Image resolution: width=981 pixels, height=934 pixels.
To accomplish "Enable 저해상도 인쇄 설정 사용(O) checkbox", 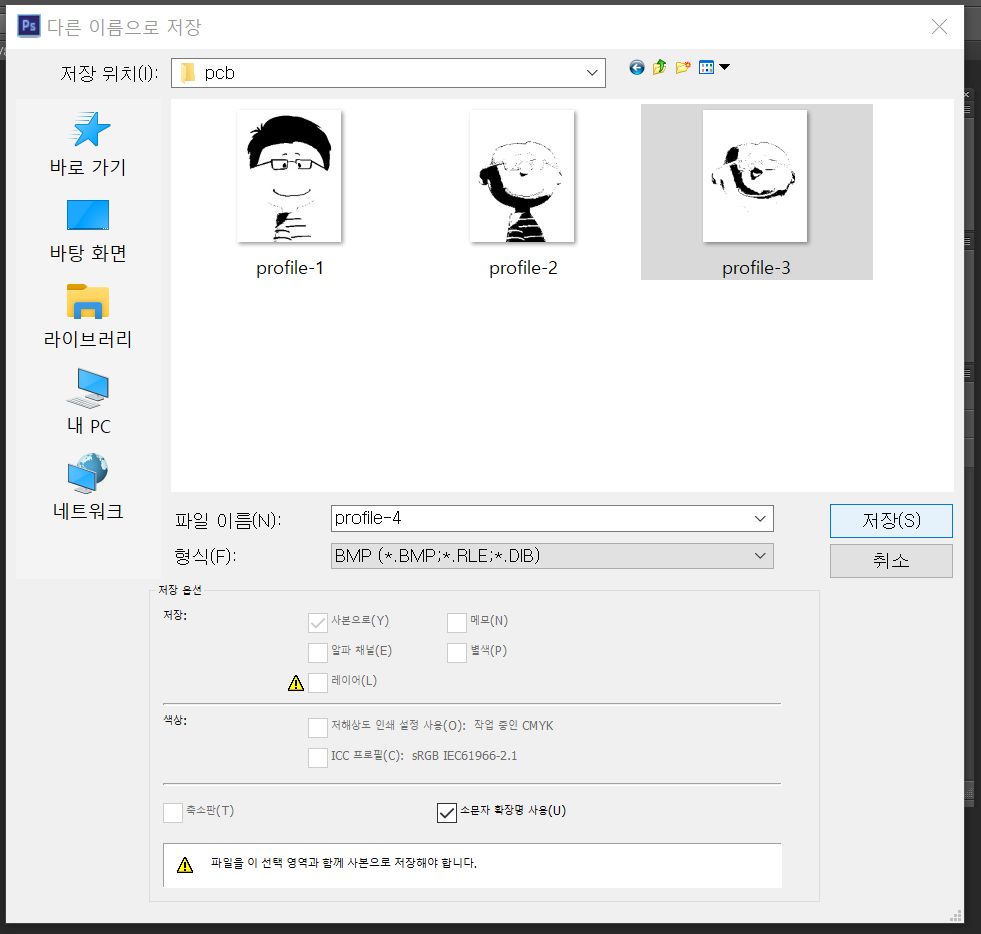I will 318,728.
